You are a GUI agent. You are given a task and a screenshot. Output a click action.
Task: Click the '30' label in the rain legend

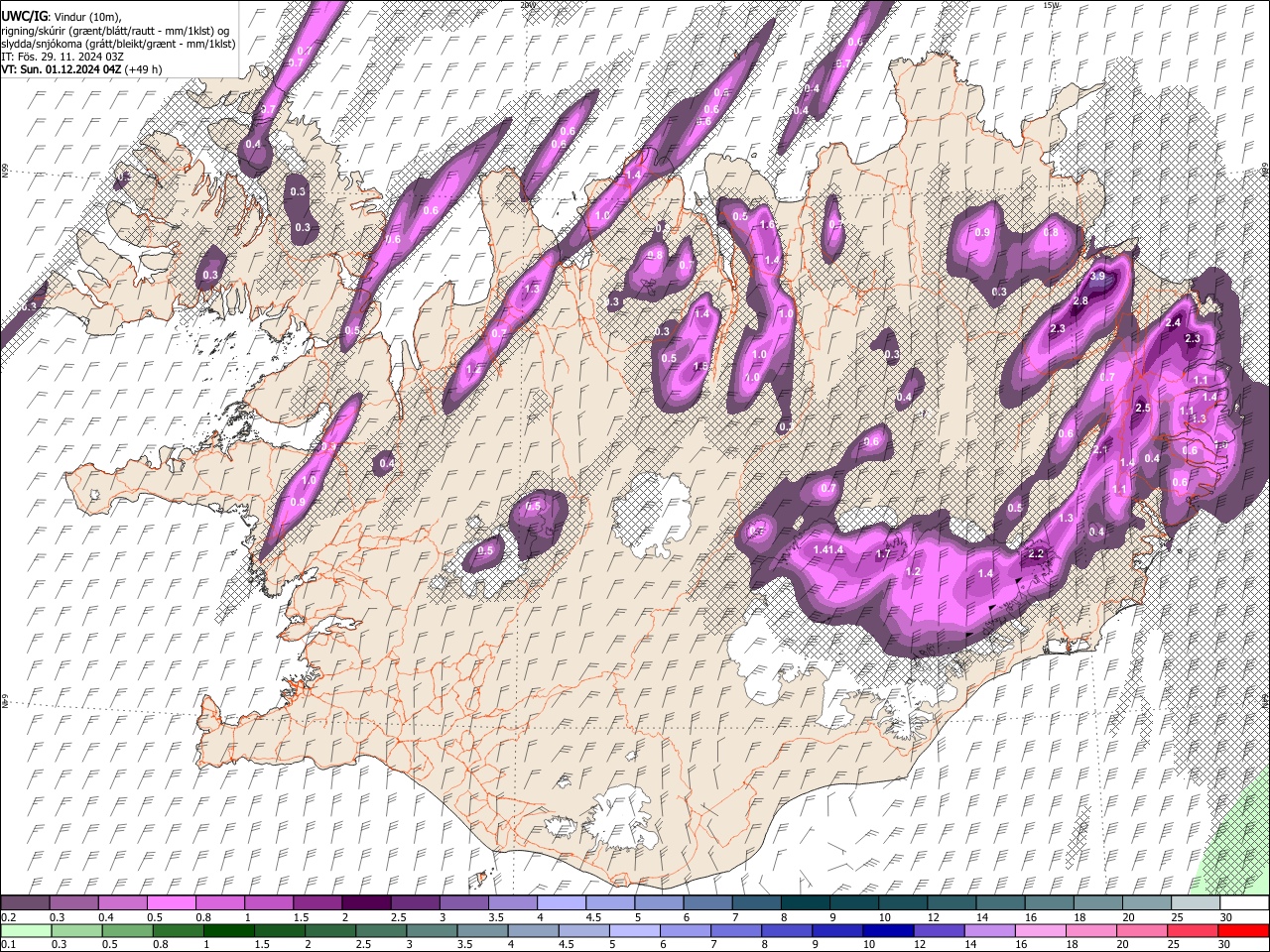tap(1226, 944)
